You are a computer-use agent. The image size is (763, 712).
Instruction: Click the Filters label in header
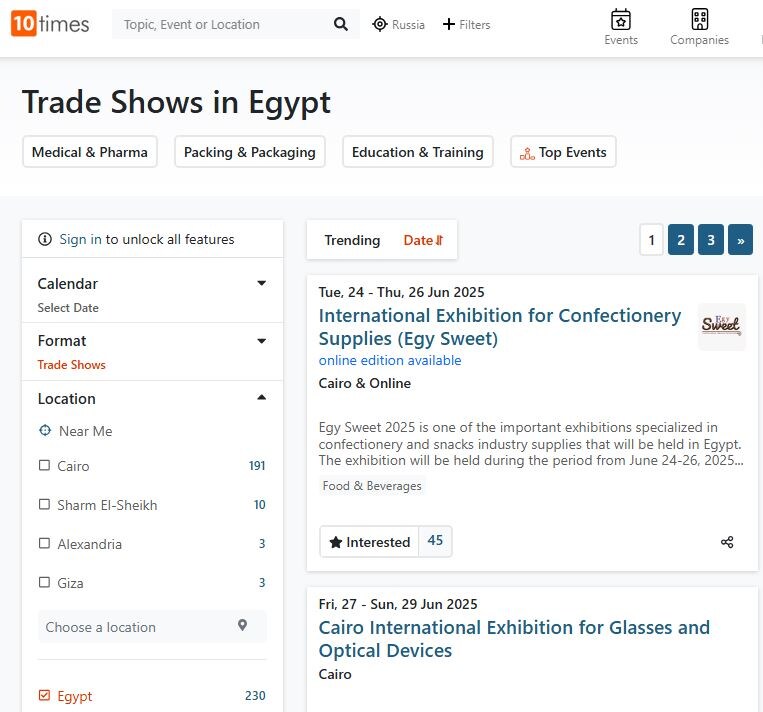click(x=474, y=24)
